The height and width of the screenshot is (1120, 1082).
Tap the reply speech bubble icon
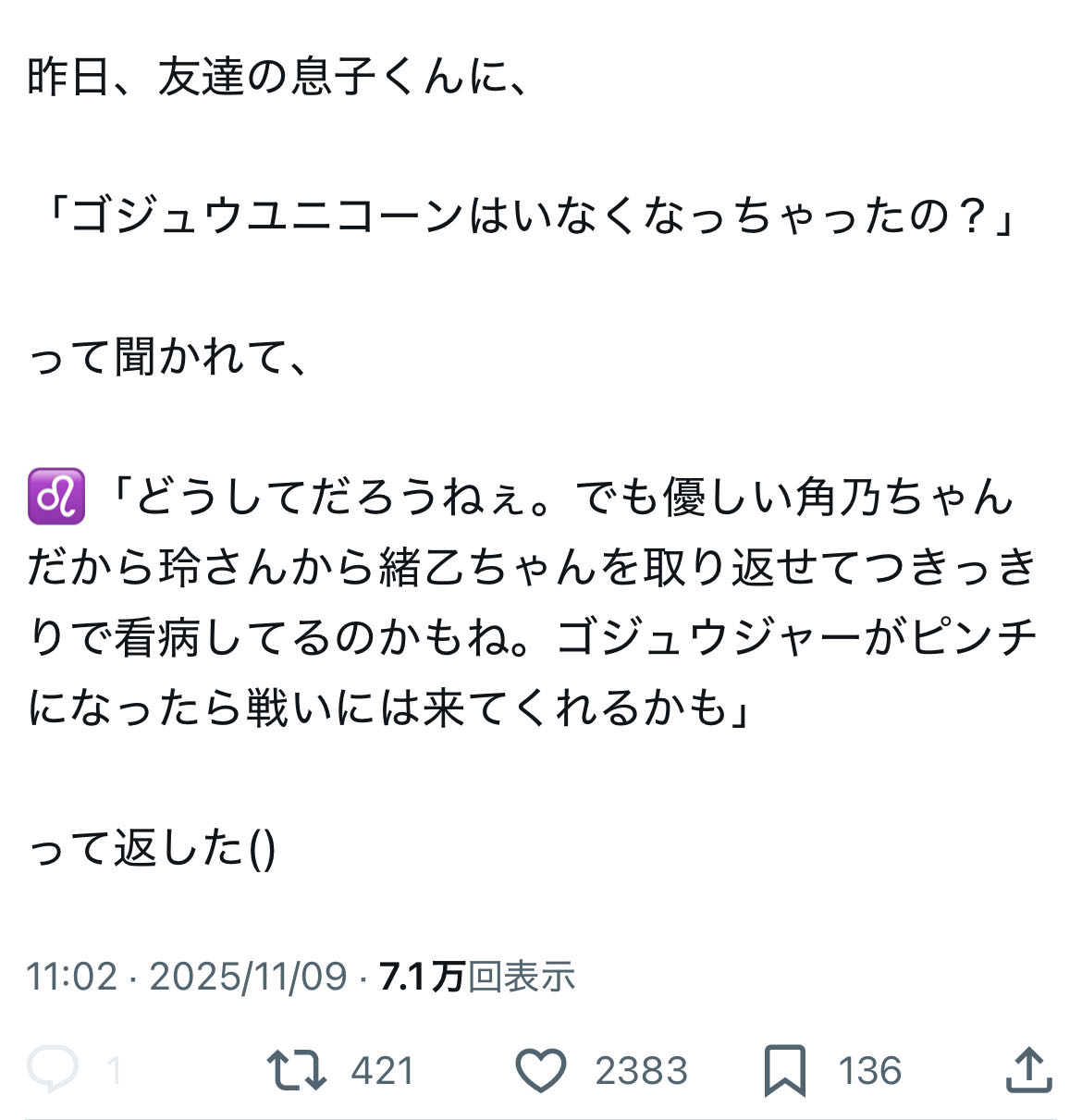point(52,1070)
